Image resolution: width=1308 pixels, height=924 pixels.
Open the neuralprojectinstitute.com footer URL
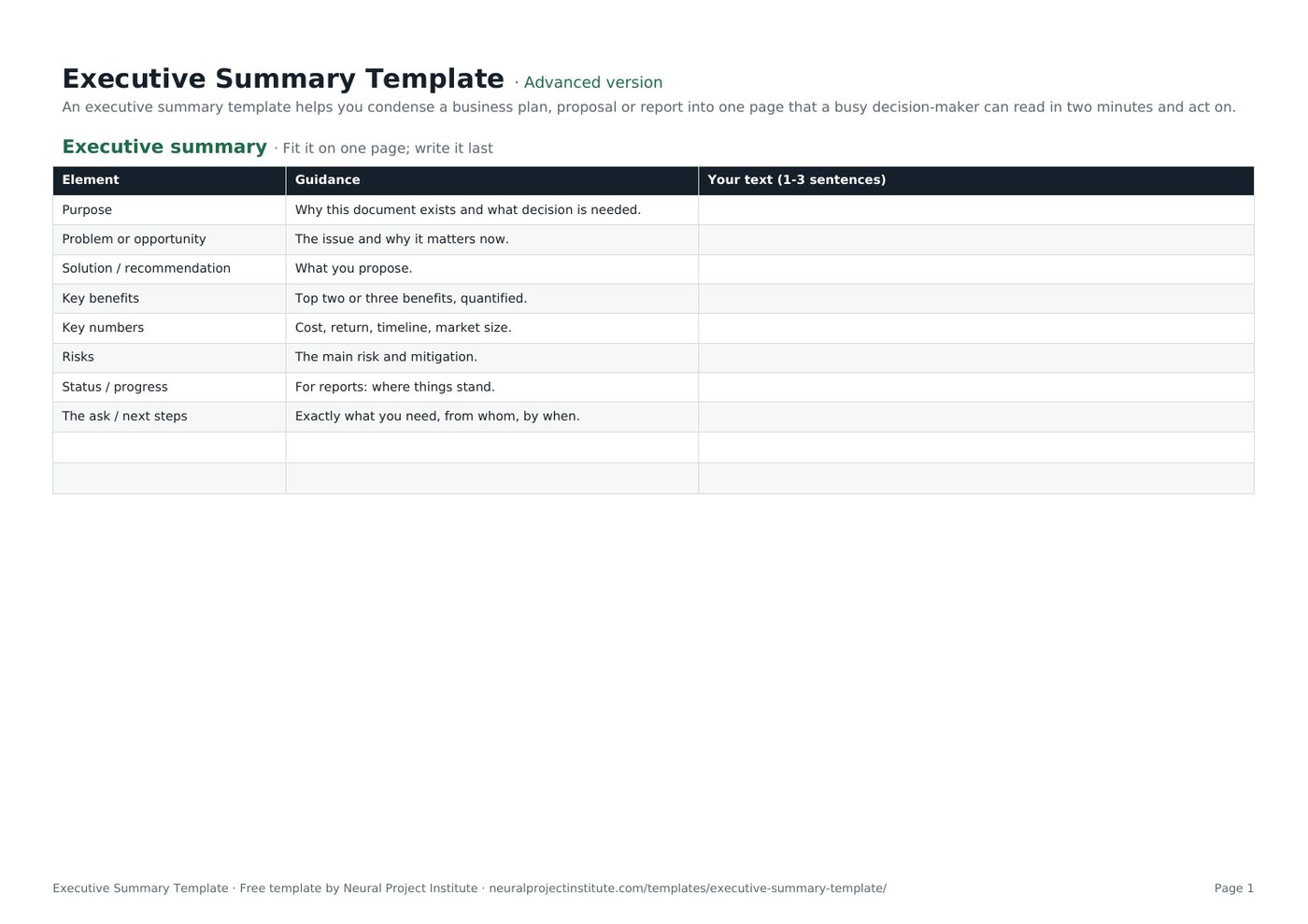688,888
